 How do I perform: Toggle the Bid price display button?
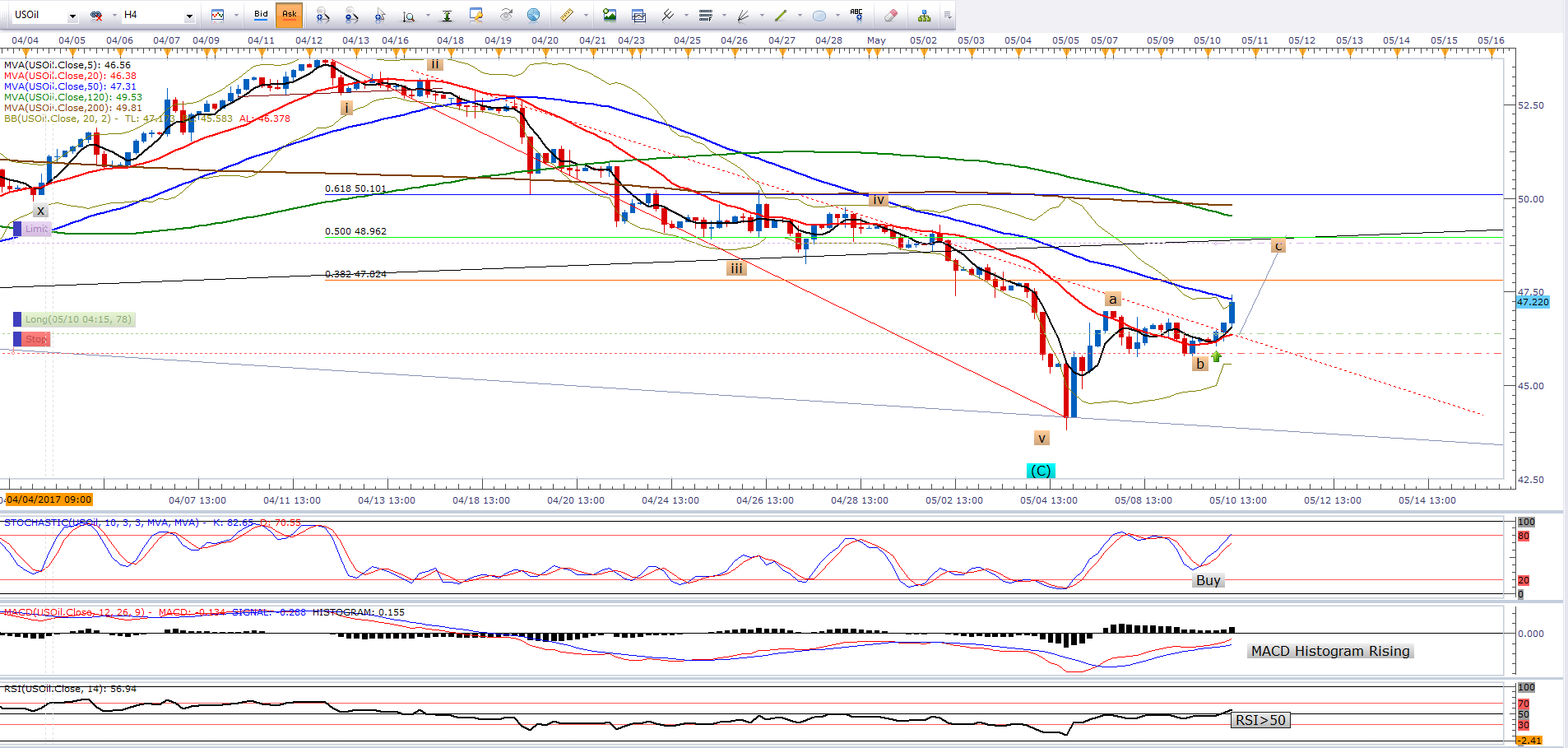coord(261,15)
